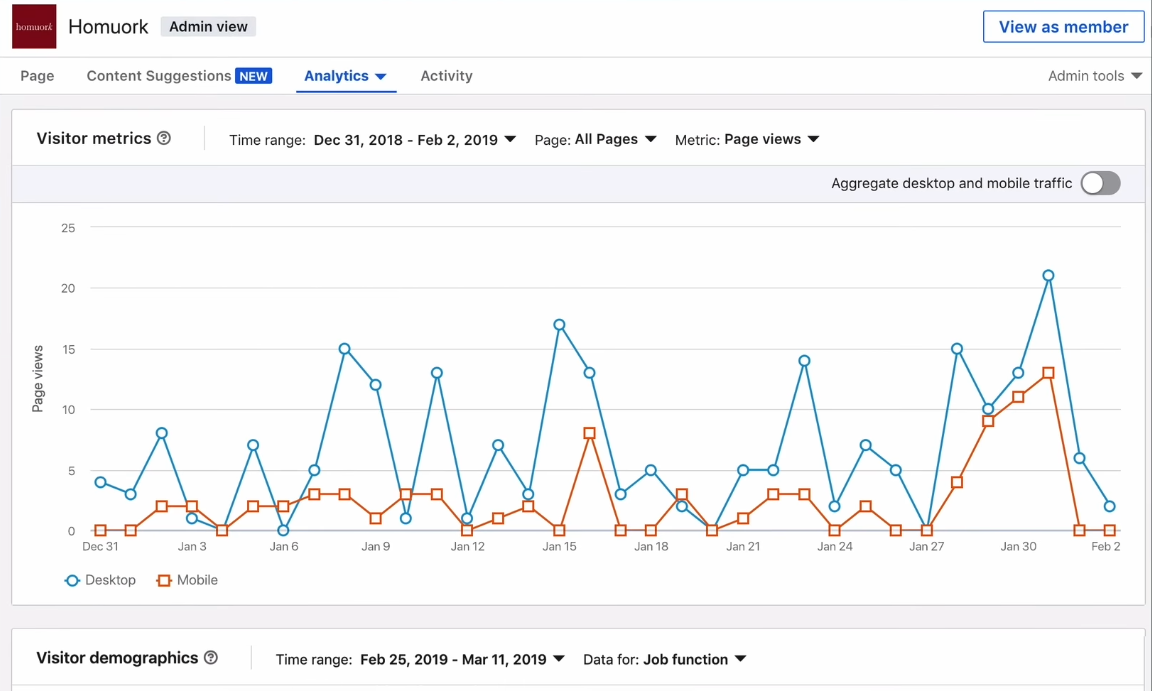This screenshot has width=1152, height=691.
Task: Click the Jan 30 x-axis label
Action: (1018, 546)
